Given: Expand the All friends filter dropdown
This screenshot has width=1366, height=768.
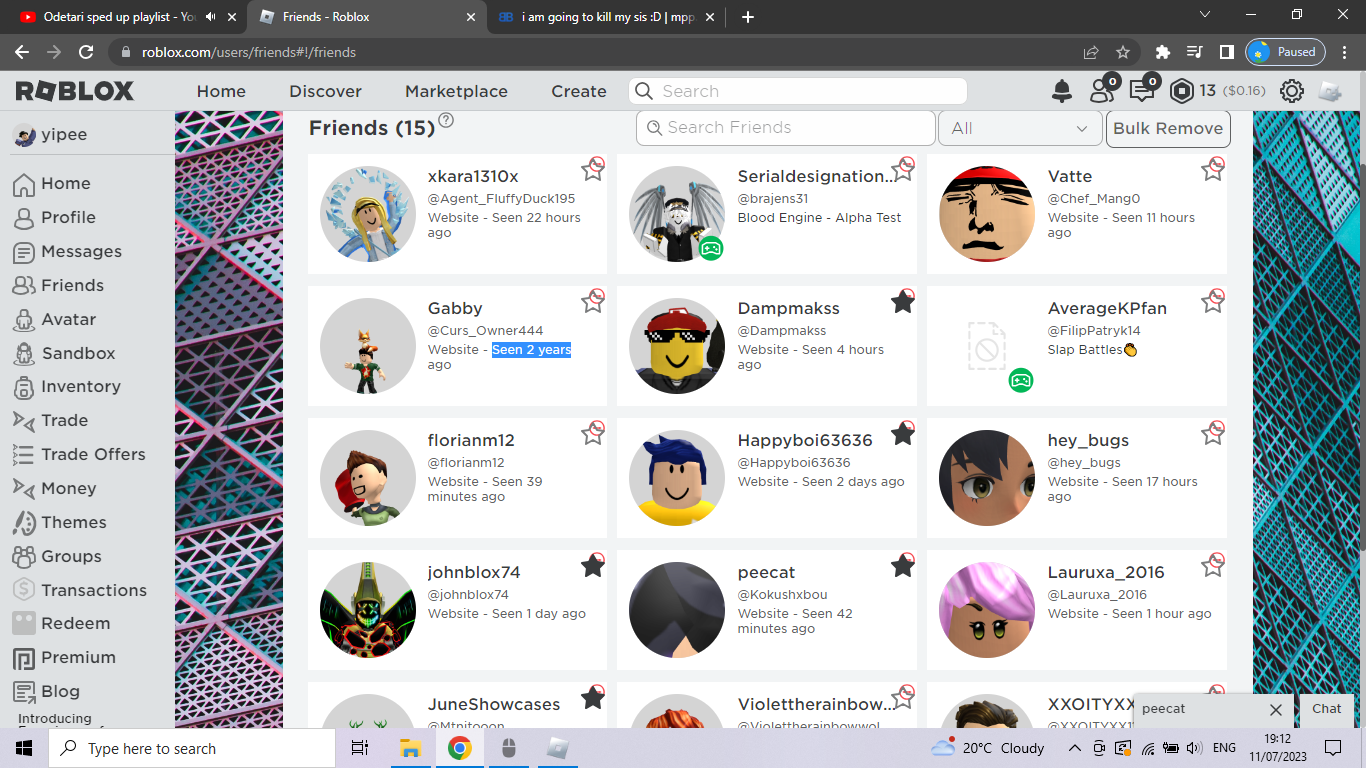Looking at the screenshot, I should tap(1020, 128).
